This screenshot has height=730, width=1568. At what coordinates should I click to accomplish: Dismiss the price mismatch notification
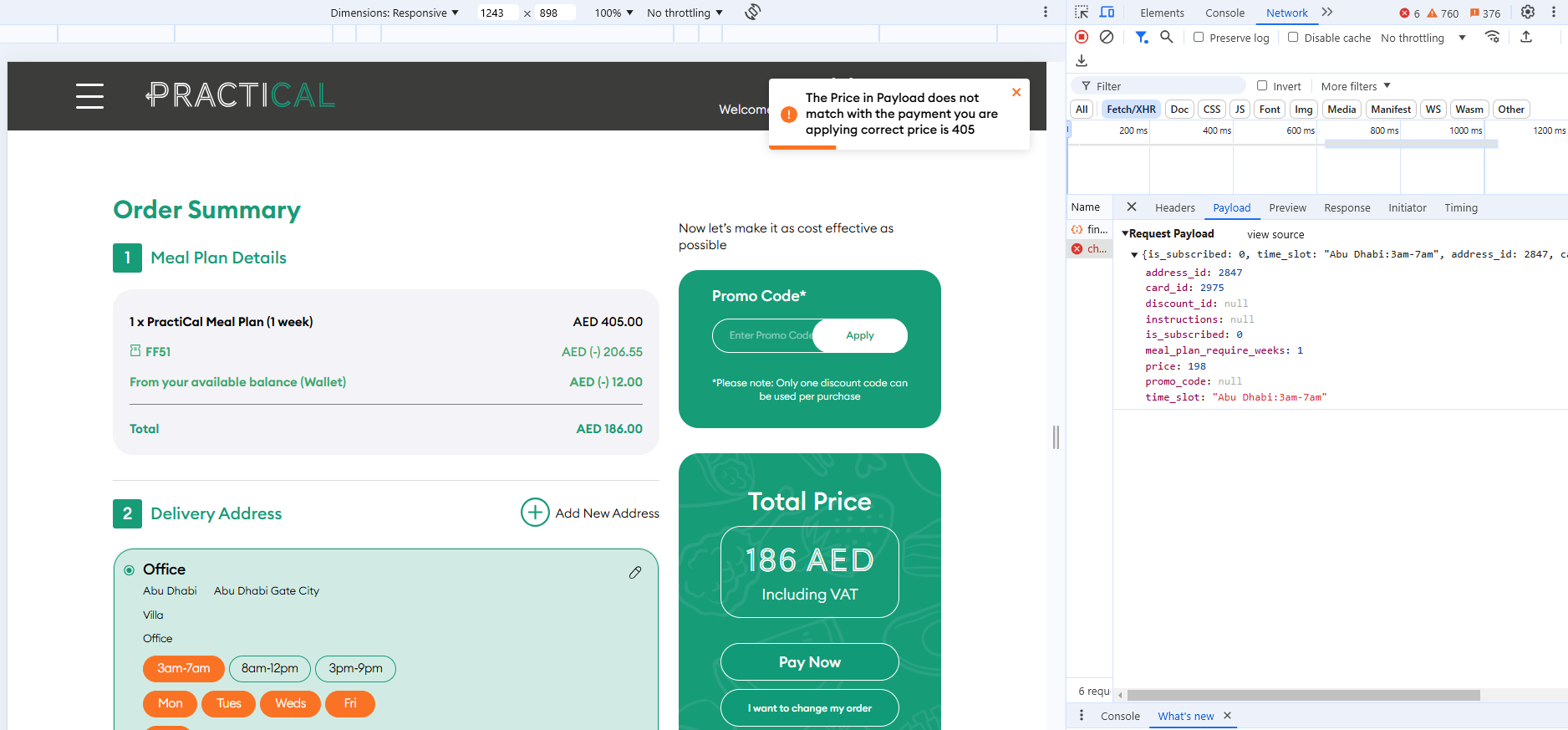(x=1016, y=92)
